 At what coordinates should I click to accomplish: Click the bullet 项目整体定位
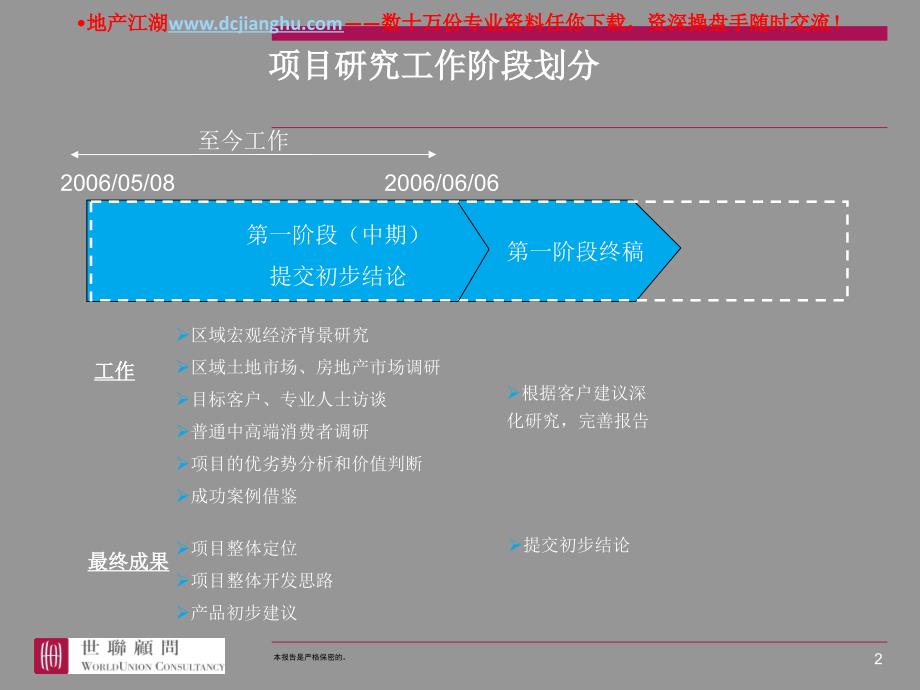pyautogui.click(x=237, y=549)
